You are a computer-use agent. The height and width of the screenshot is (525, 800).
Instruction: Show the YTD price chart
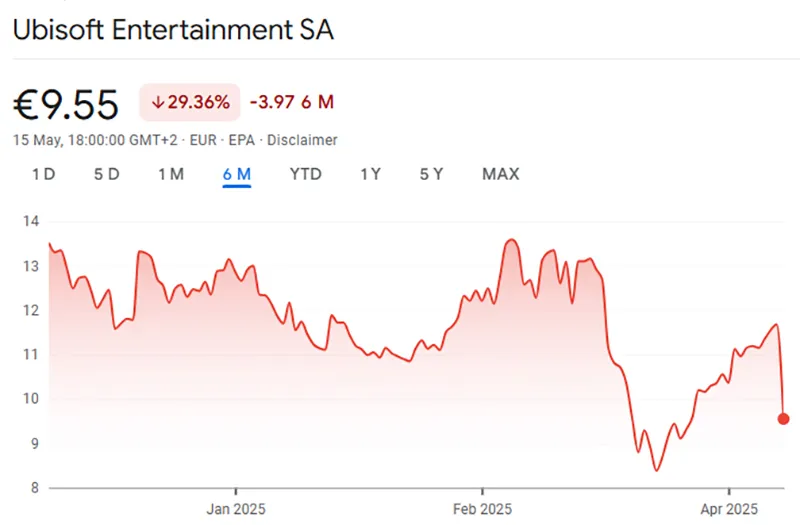305,174
